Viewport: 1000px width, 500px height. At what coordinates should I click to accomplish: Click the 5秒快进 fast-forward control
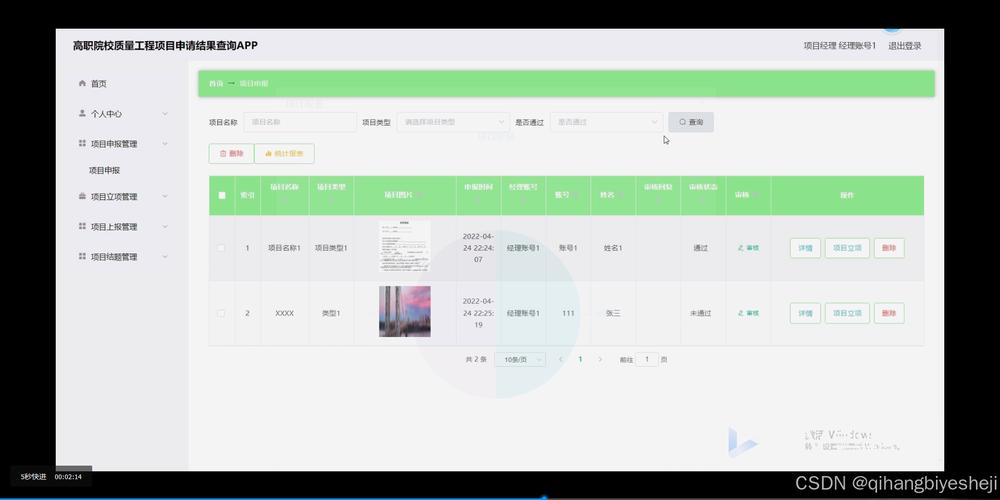pyautogui.click(x=33, y=476)
